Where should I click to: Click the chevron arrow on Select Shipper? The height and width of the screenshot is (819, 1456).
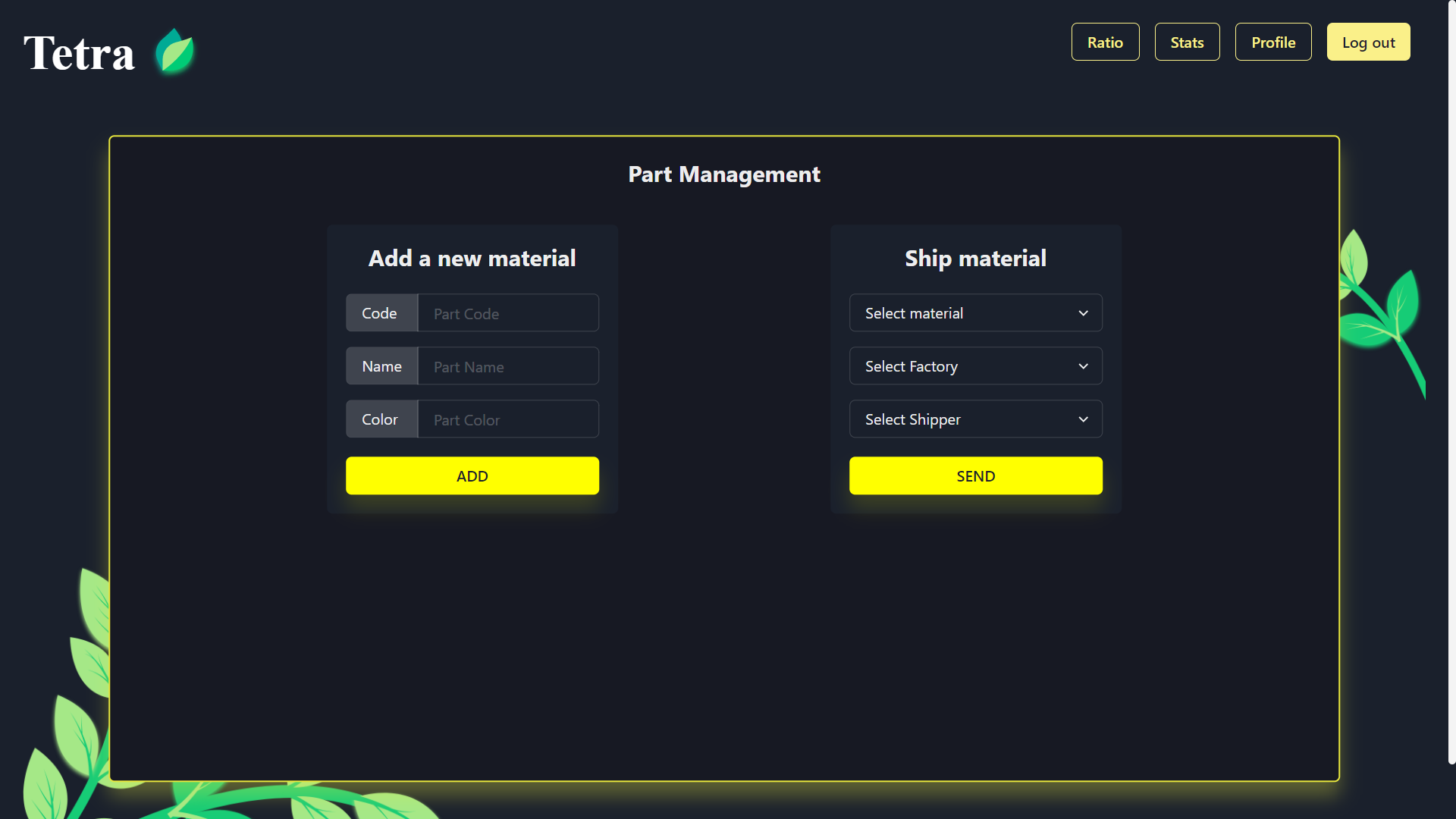1083,419
